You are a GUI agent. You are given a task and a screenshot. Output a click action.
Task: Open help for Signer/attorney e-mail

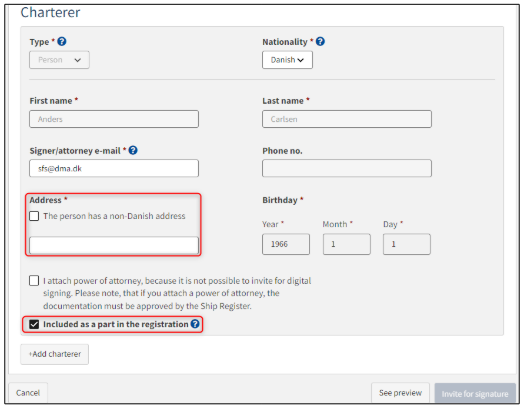(133, 150)
